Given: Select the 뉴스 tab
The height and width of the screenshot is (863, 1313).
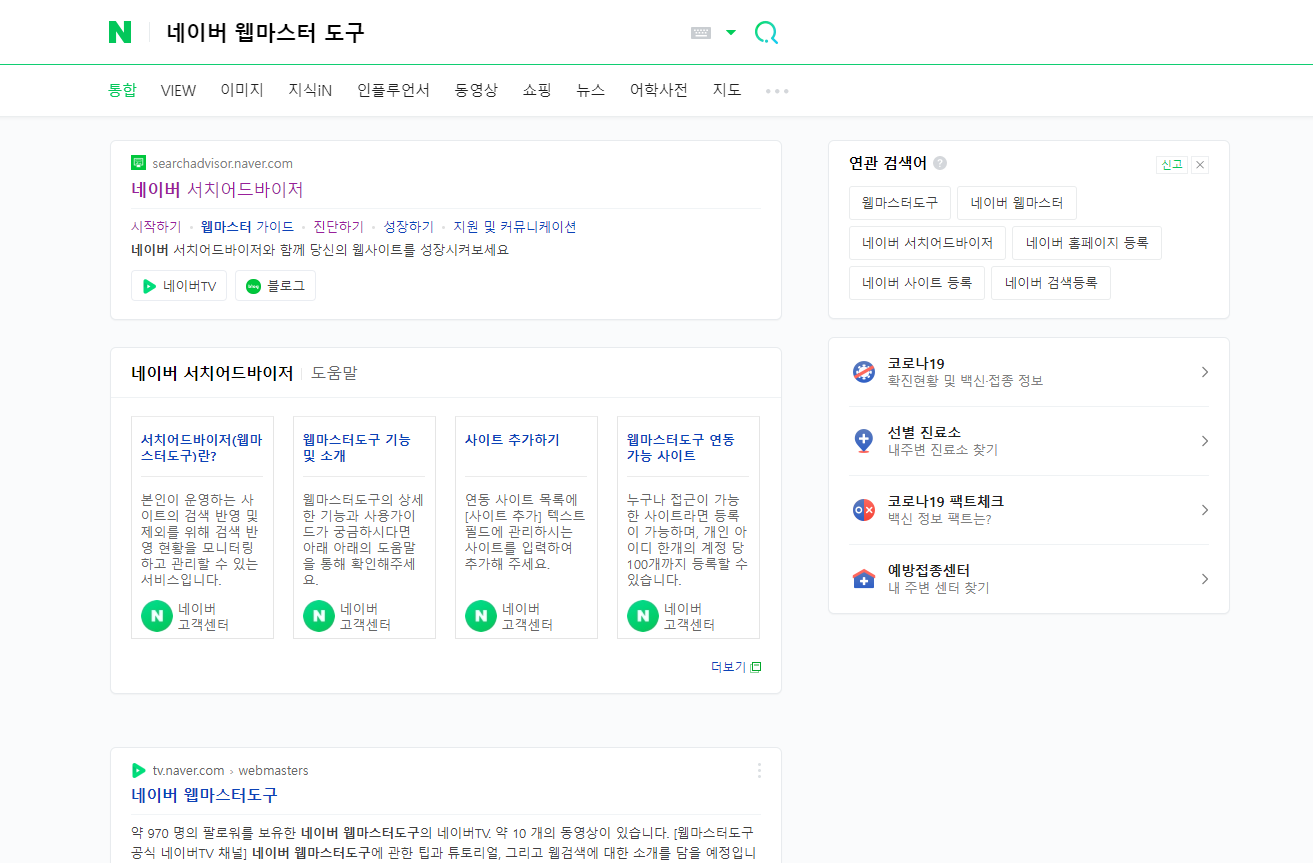Looking at the screenshot, I should point(590,90).
